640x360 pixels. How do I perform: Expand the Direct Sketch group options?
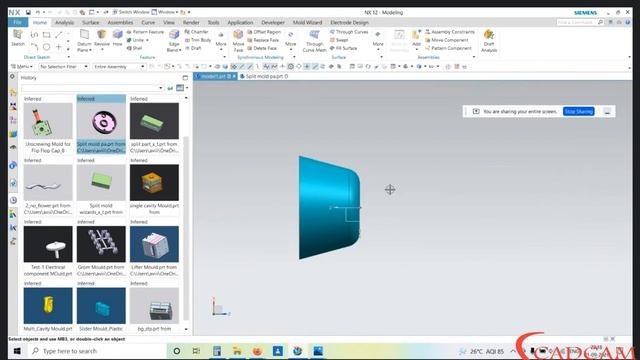tap(69, 57)
